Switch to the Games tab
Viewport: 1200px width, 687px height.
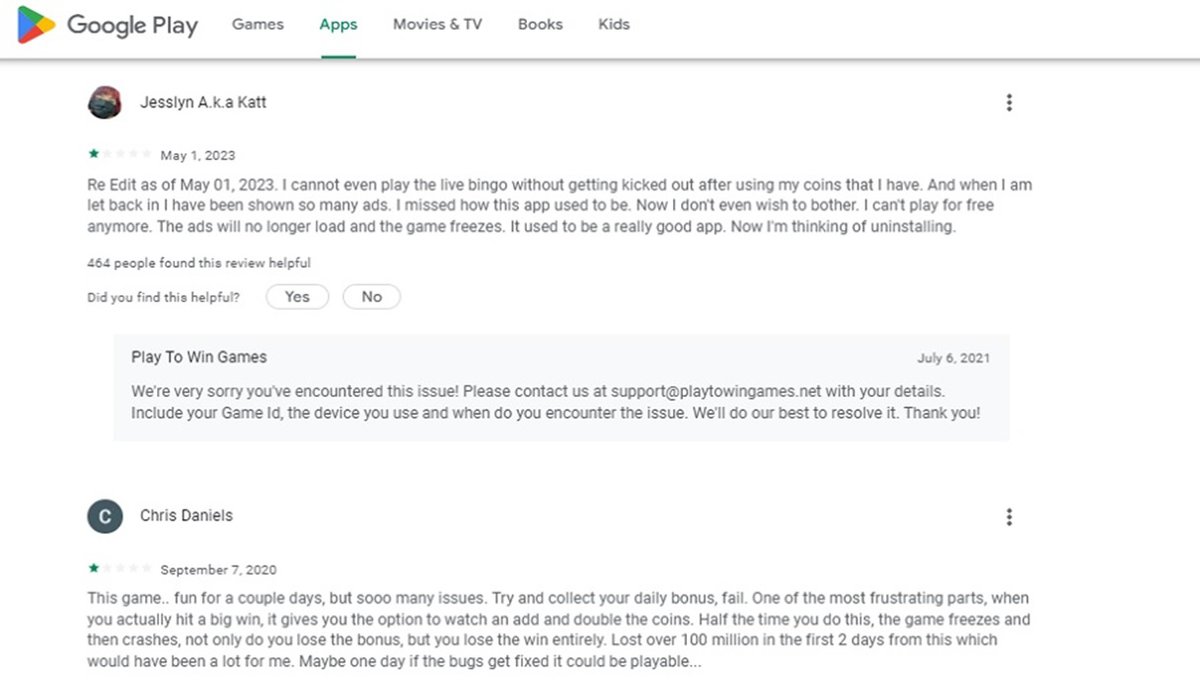[258, 24]
